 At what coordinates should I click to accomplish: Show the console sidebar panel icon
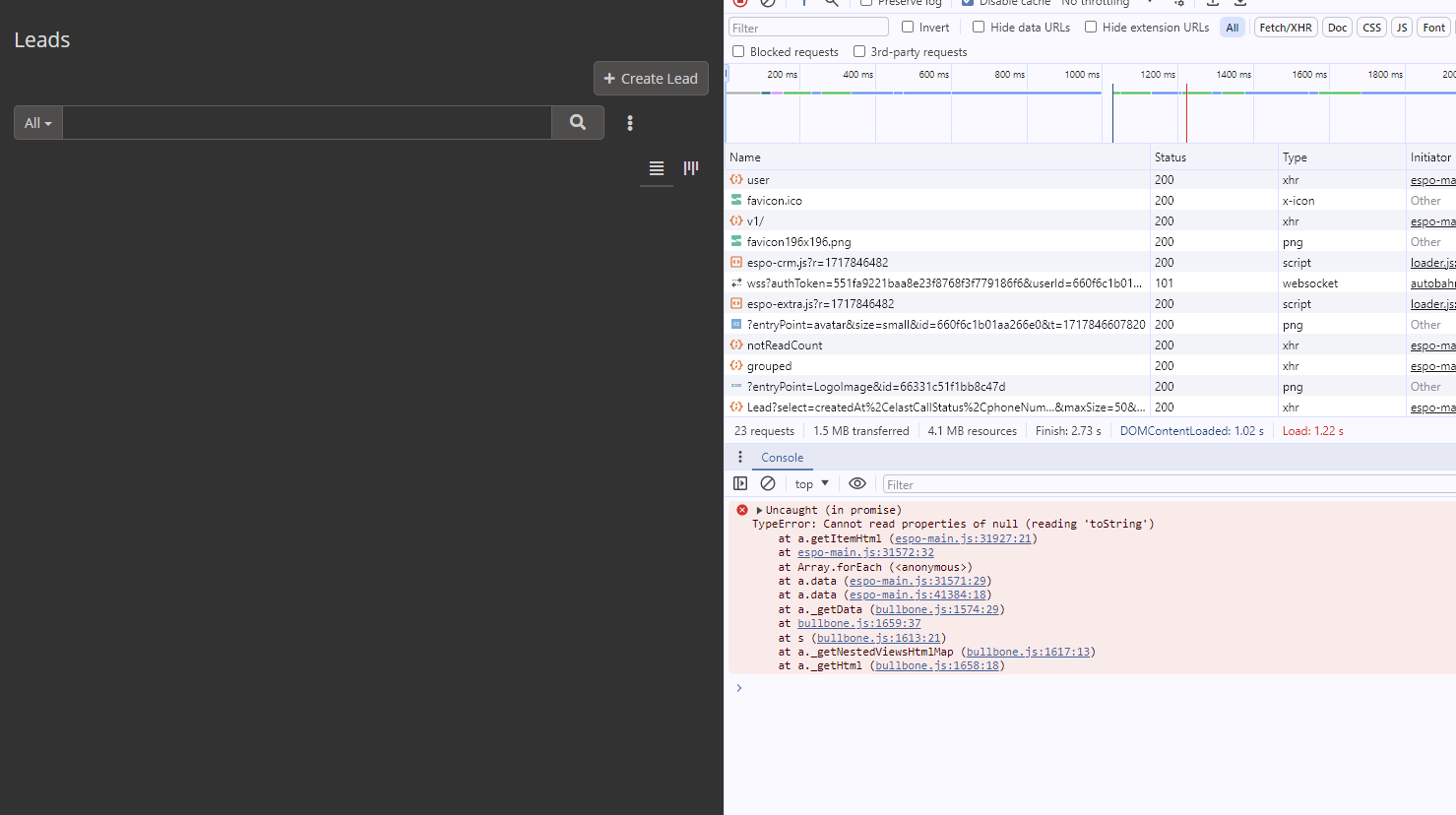pyautogui.click(x=740, y=483)
